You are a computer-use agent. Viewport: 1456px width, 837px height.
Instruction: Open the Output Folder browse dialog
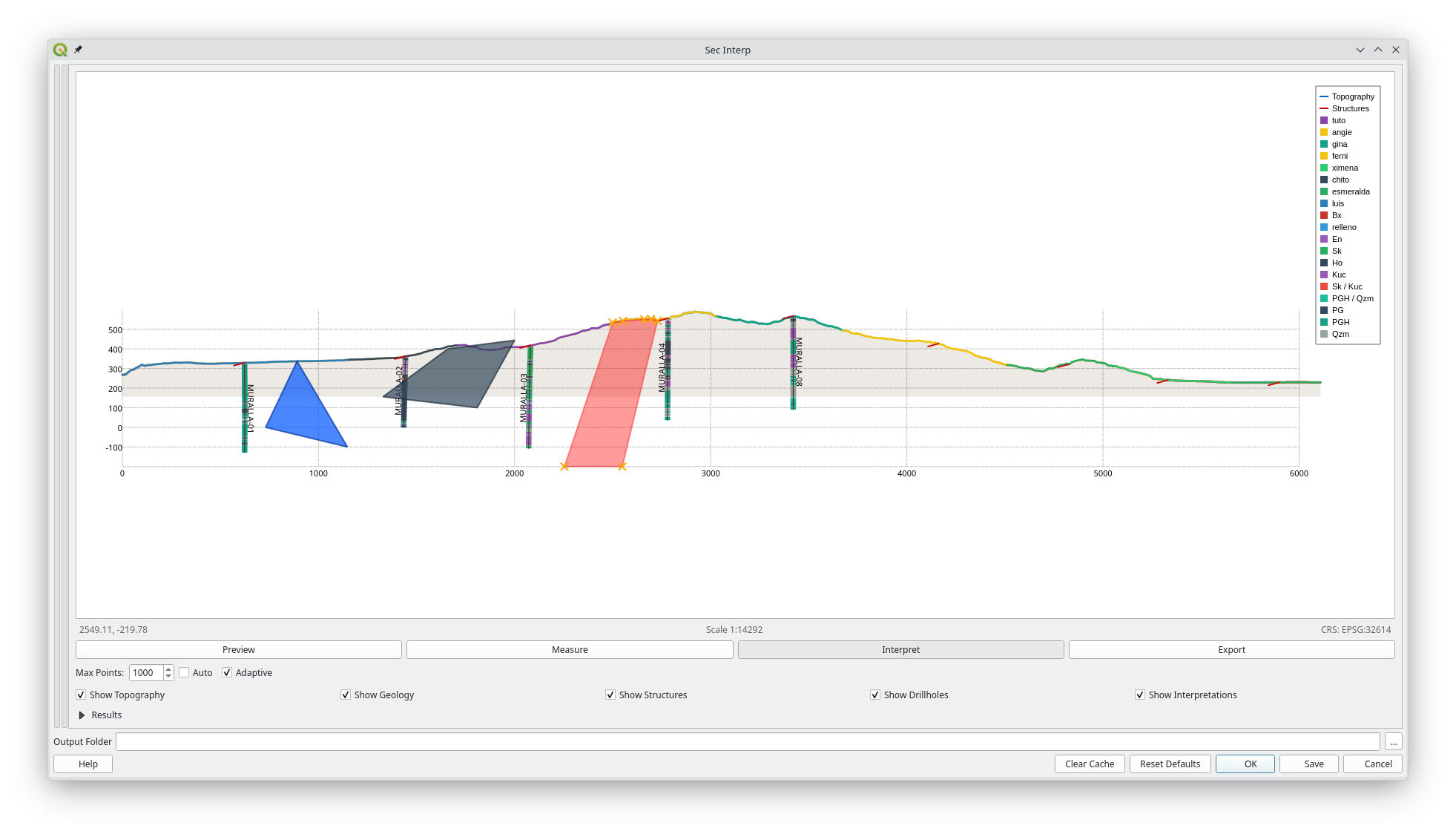click(x=1393, y=741)
